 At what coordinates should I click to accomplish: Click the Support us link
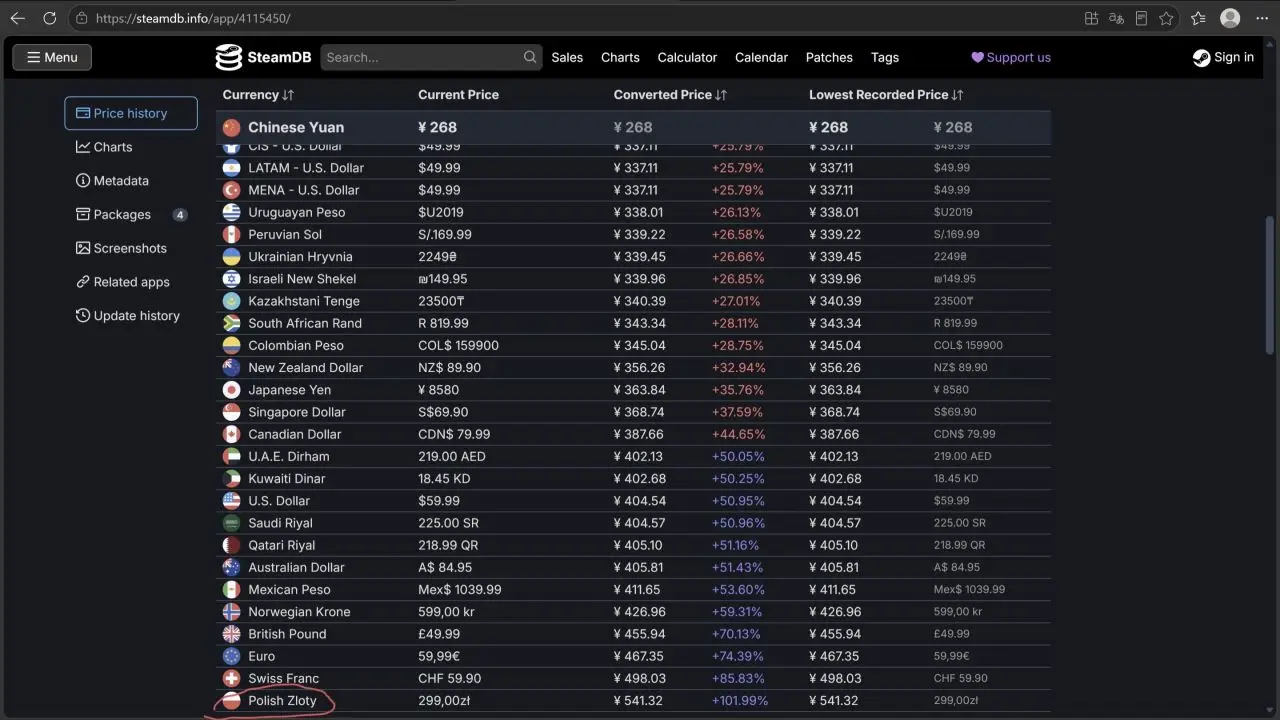point(1011,57)
